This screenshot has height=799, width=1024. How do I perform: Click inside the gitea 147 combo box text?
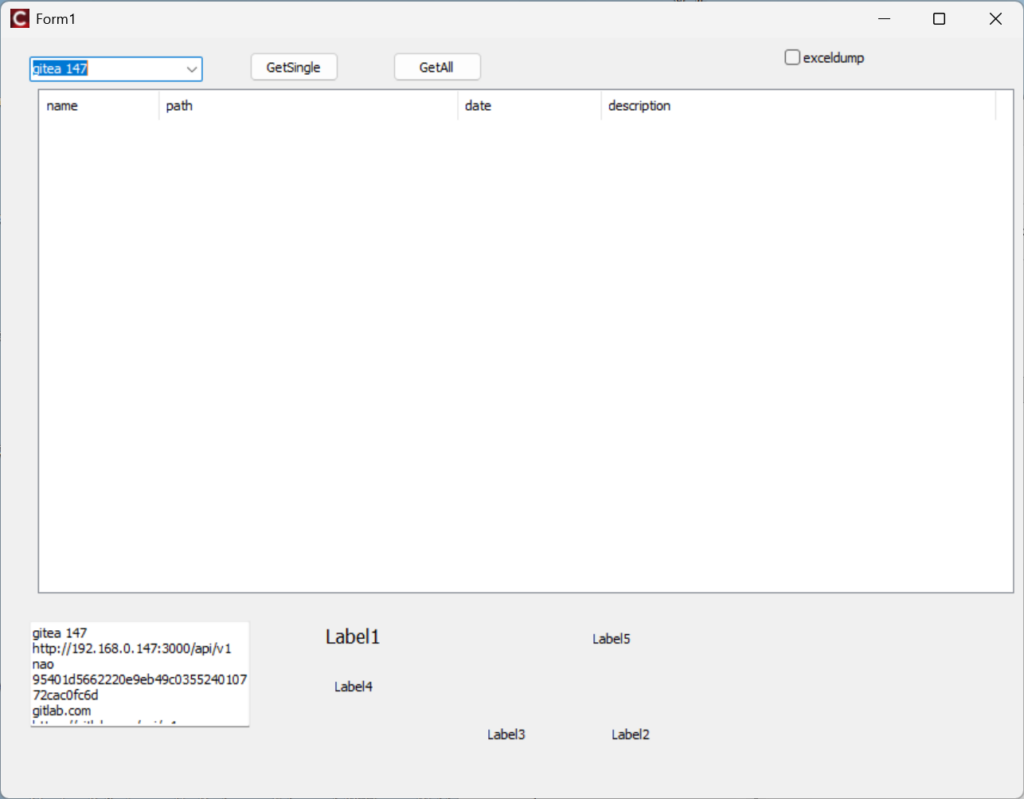pyautogui.click(x=100, y=69)
